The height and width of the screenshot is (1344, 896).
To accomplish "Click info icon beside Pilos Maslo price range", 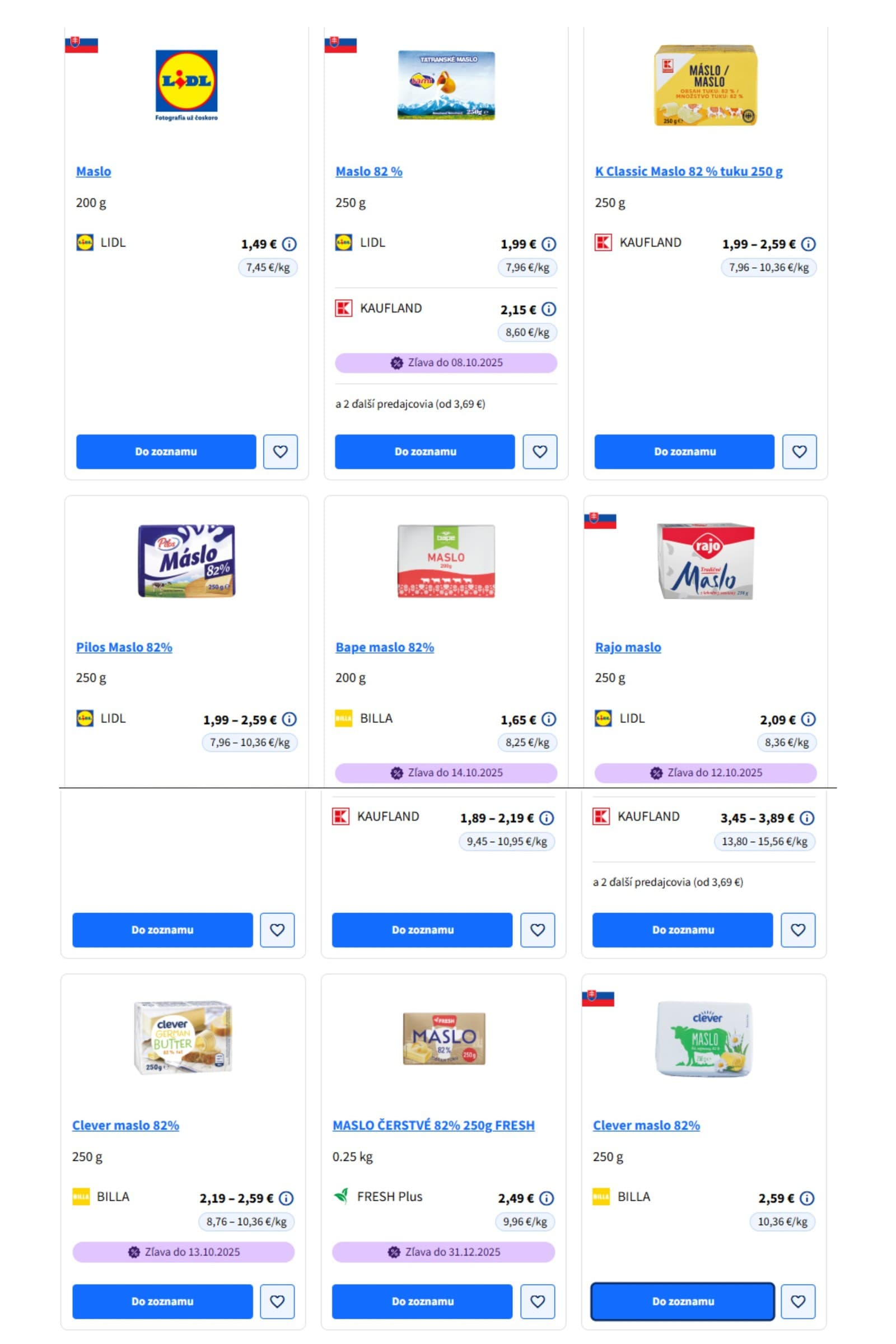I will 289,720.
